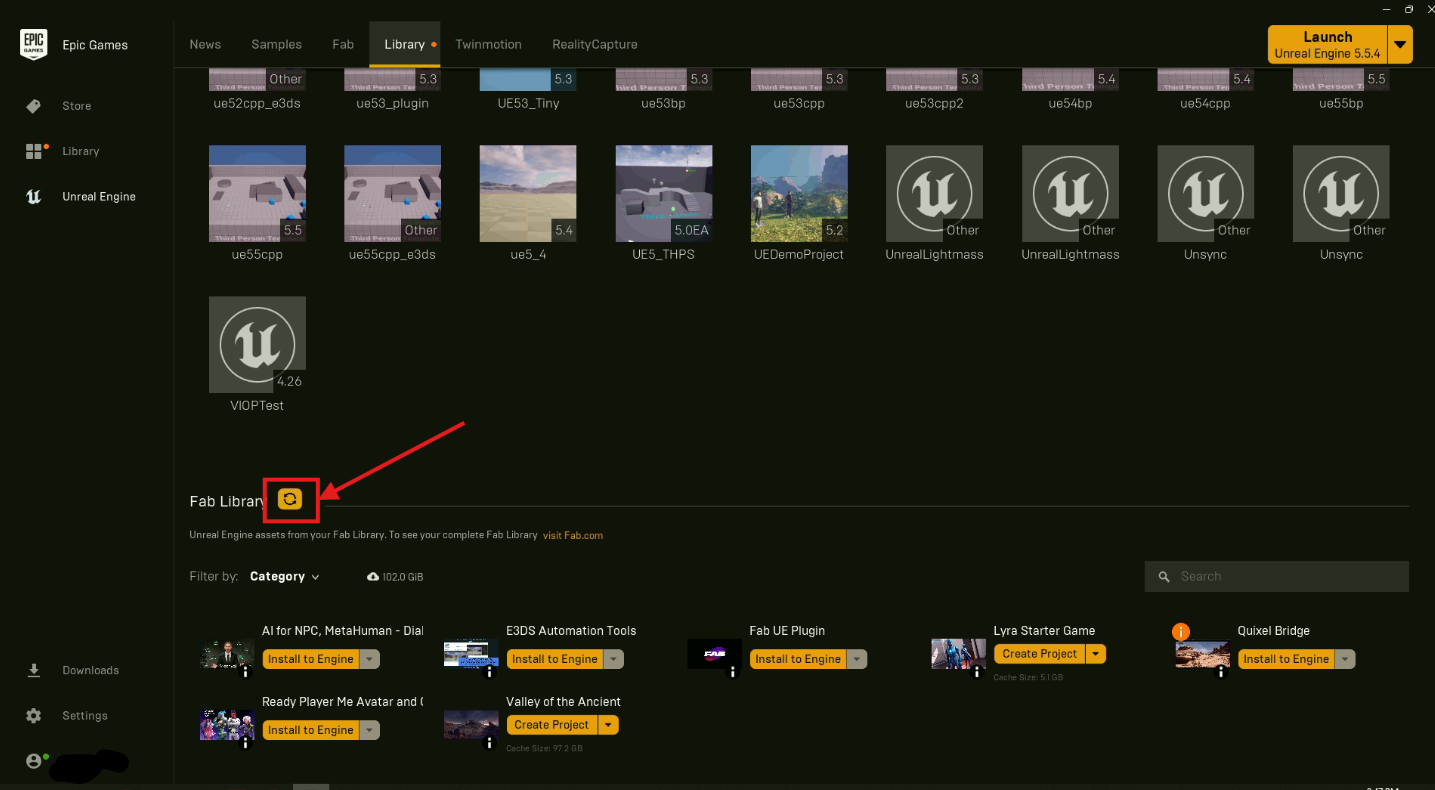Click the Epic Games logo
The image size is (1435, 790).
click(33, 45)
